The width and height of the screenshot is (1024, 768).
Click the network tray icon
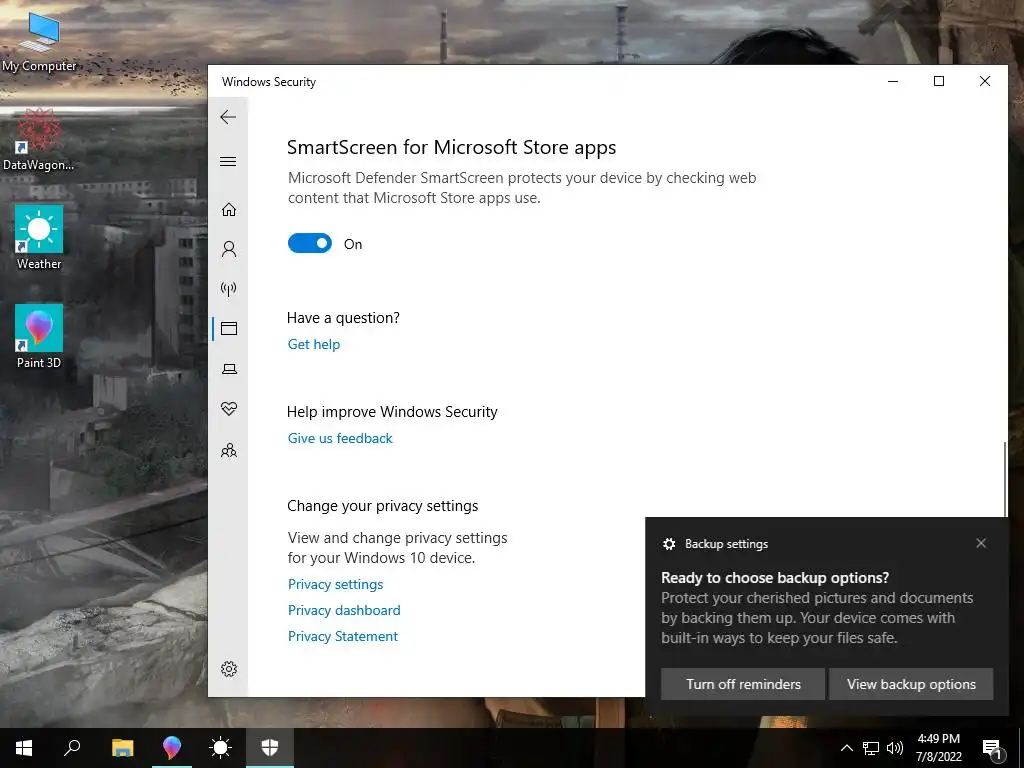click(x=871, y=748)
